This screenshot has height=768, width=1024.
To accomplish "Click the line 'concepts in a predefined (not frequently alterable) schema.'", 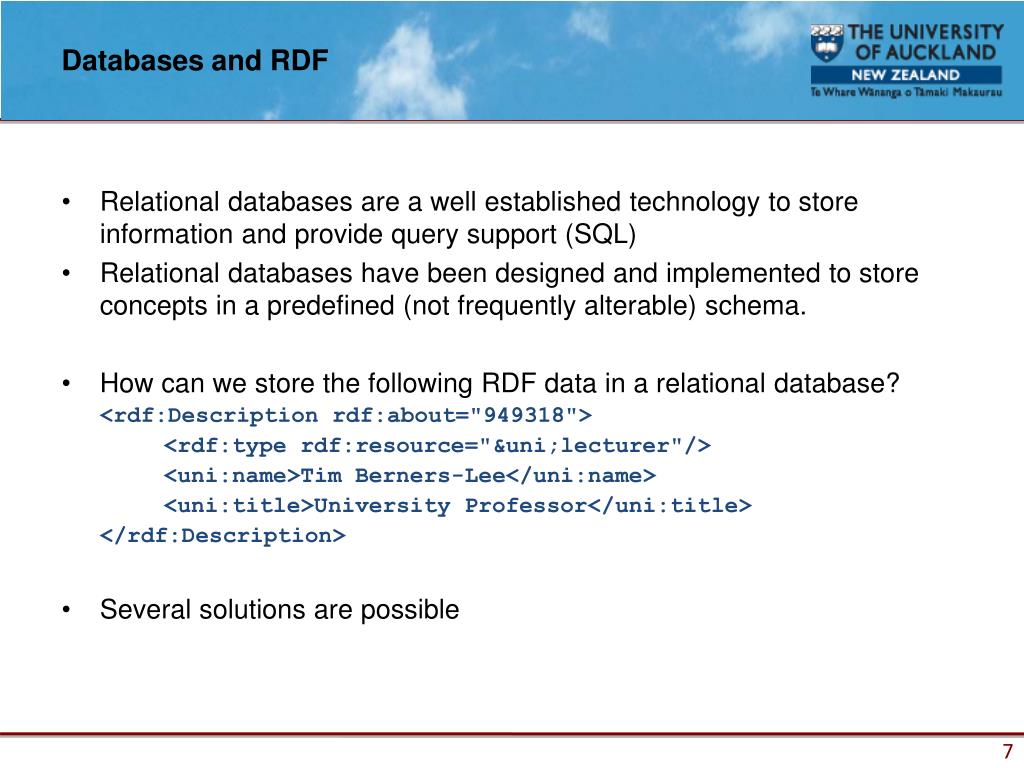I will 453,306.
